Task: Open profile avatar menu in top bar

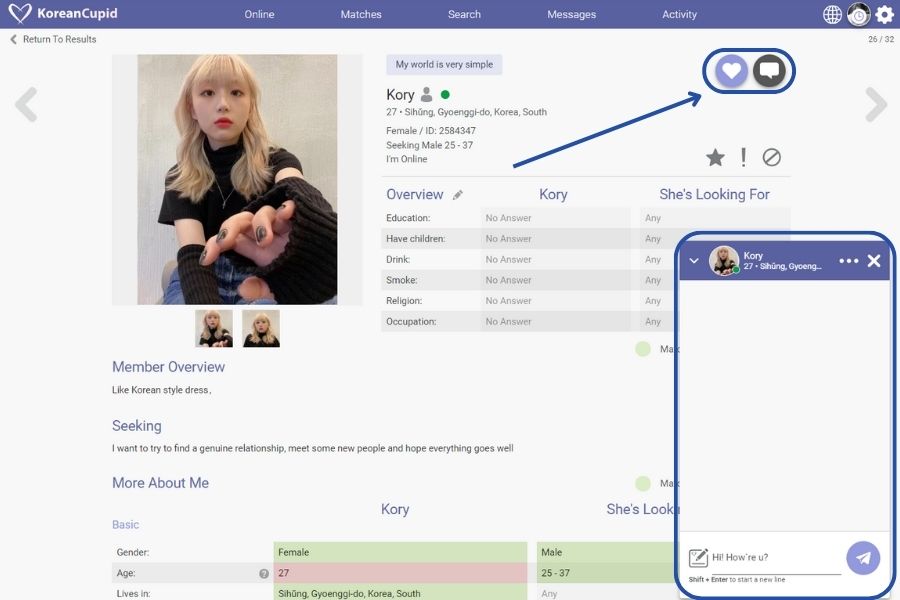Action: (858, 14)
